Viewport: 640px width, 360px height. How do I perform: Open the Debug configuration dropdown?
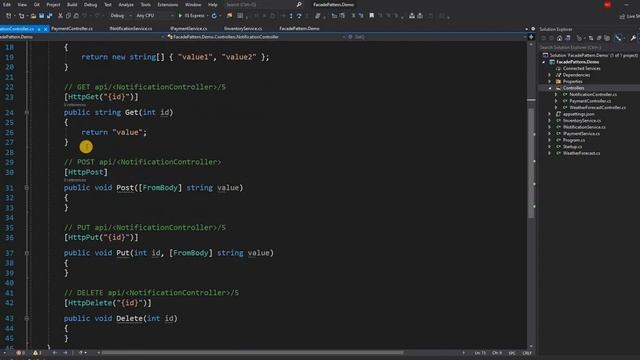point(121,16)
